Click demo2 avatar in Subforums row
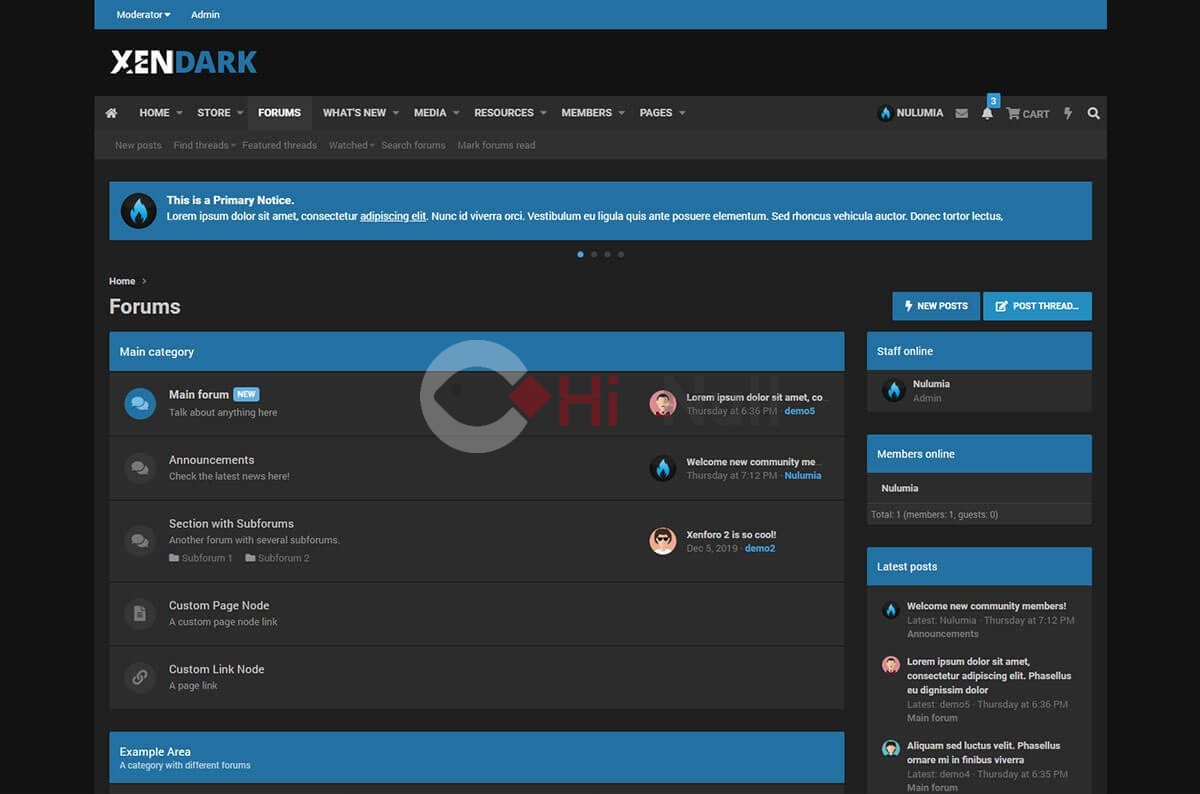The width and height of the screenshot is (1200, 794). (663, 541)
